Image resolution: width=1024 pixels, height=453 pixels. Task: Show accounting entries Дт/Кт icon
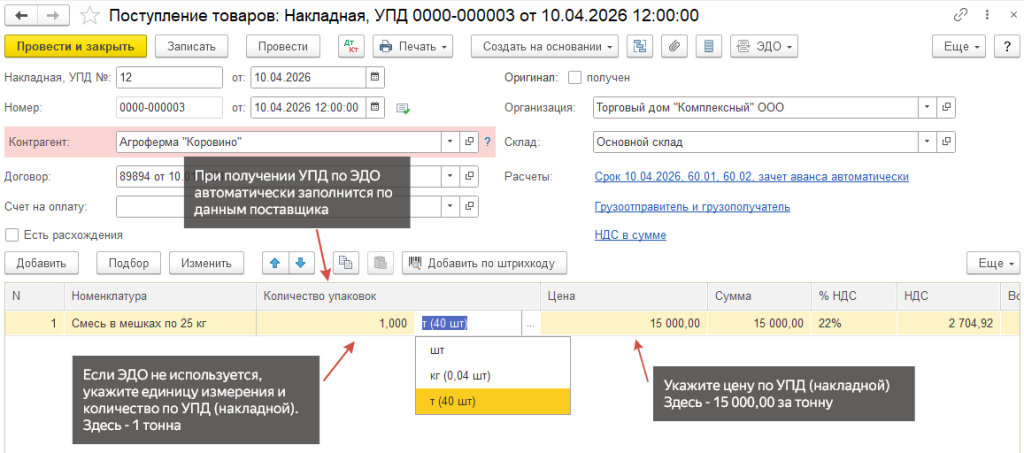[x=351, y=46]
